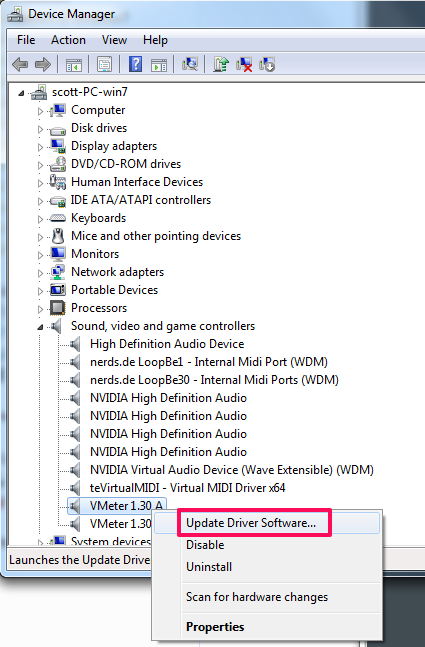
Task: Expand the Monitors category
Action: pos(40,255)
